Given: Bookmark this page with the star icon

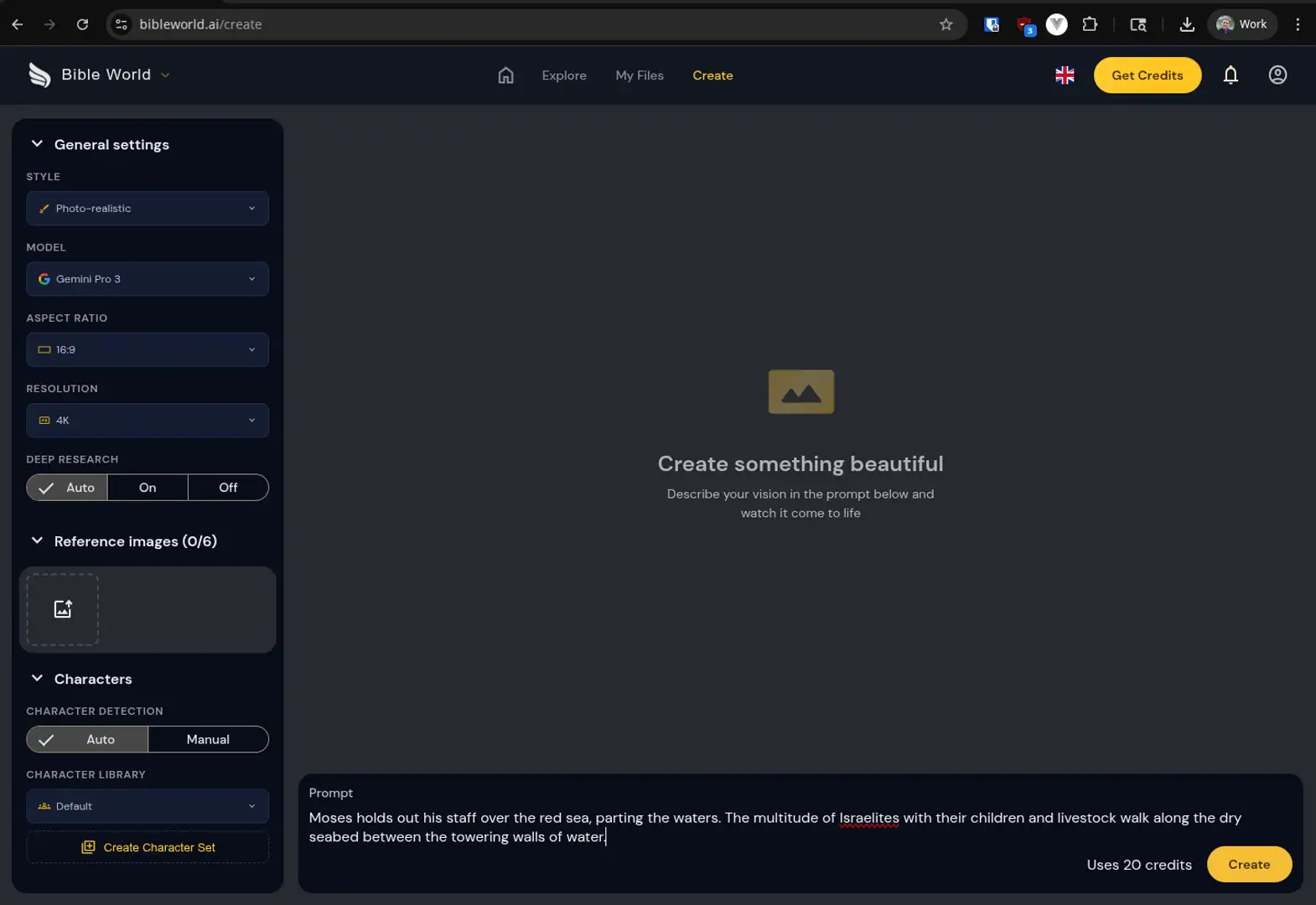Looking at the screenshot, I should (x=946, y=24).
